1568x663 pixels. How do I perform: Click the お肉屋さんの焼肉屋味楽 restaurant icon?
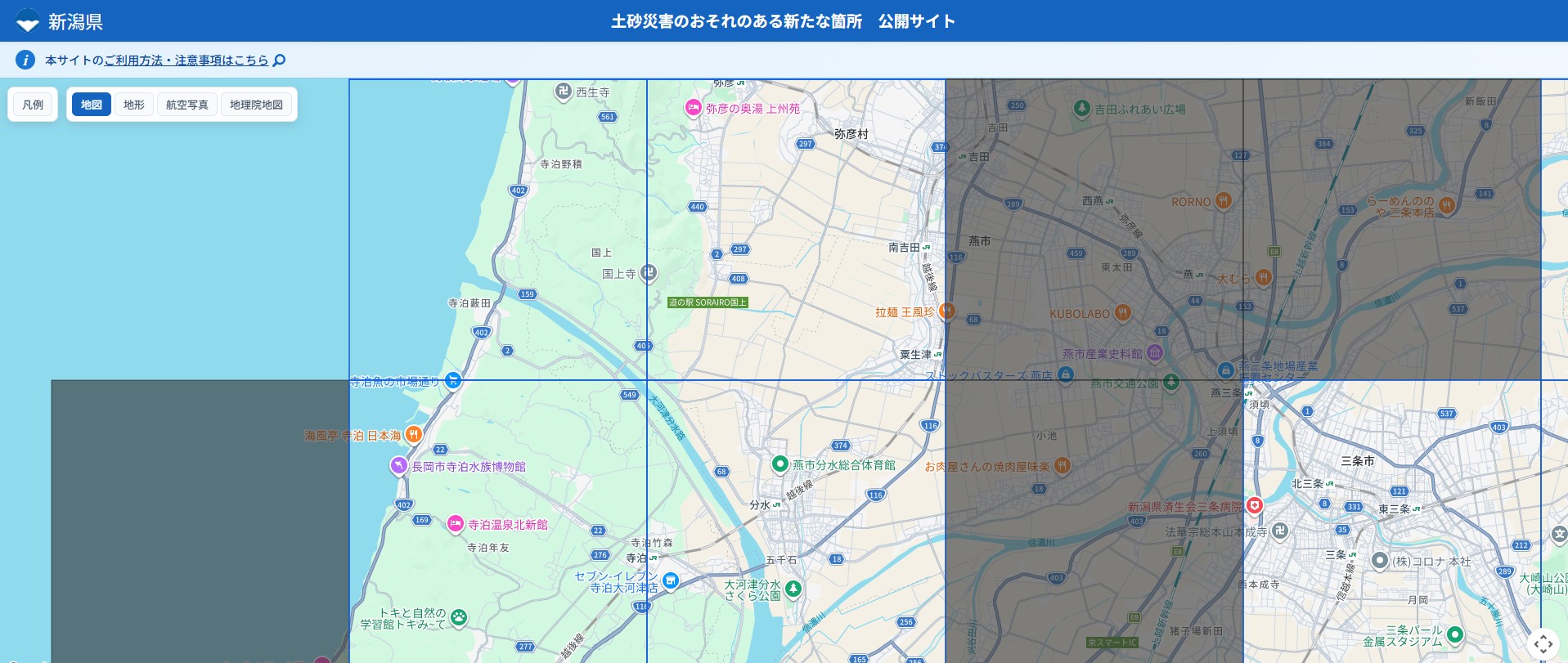tap(1062, 465)
